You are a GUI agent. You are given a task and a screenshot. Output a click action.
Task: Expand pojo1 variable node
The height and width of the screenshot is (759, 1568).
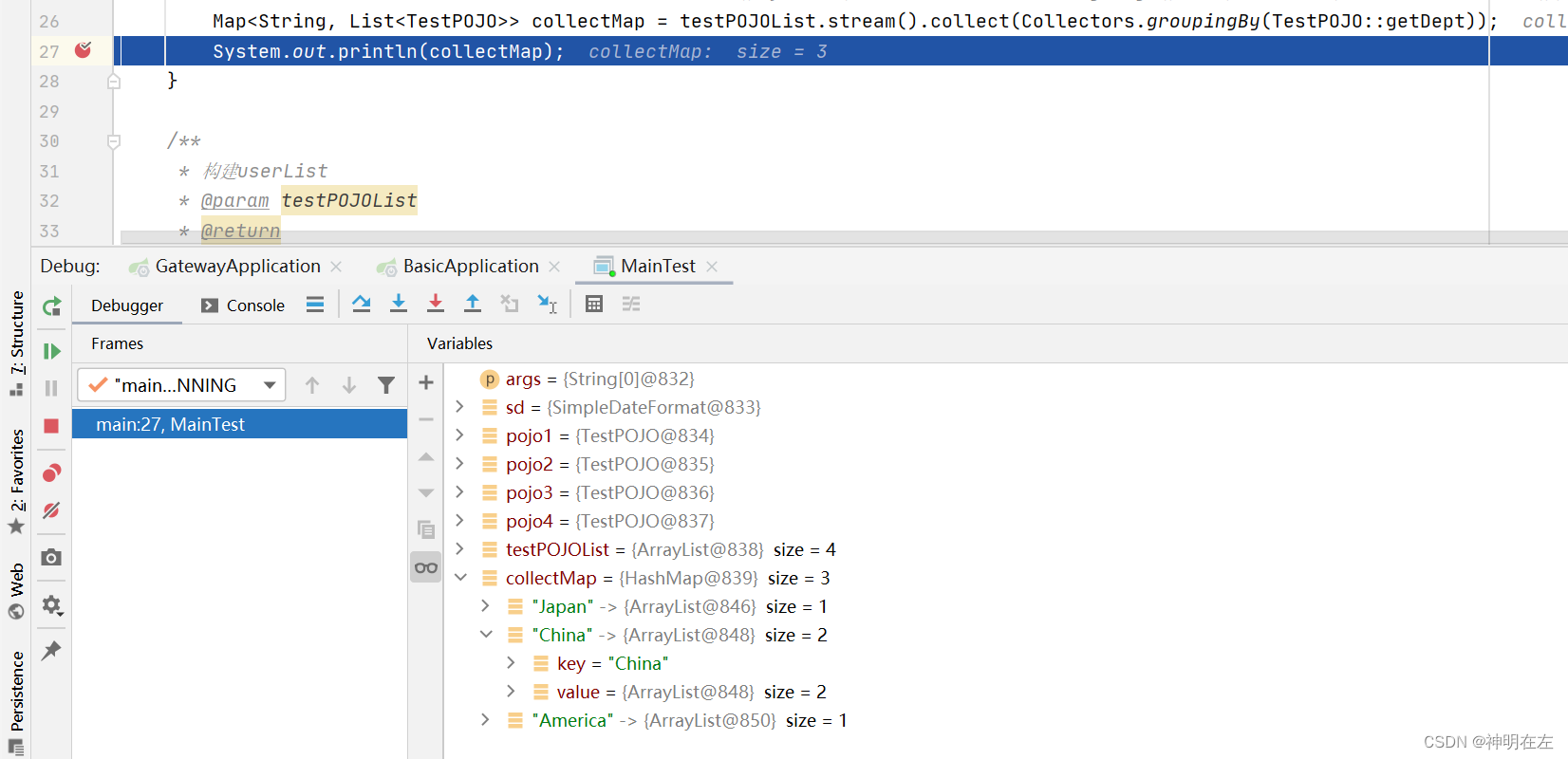click(x=459, y=435)
